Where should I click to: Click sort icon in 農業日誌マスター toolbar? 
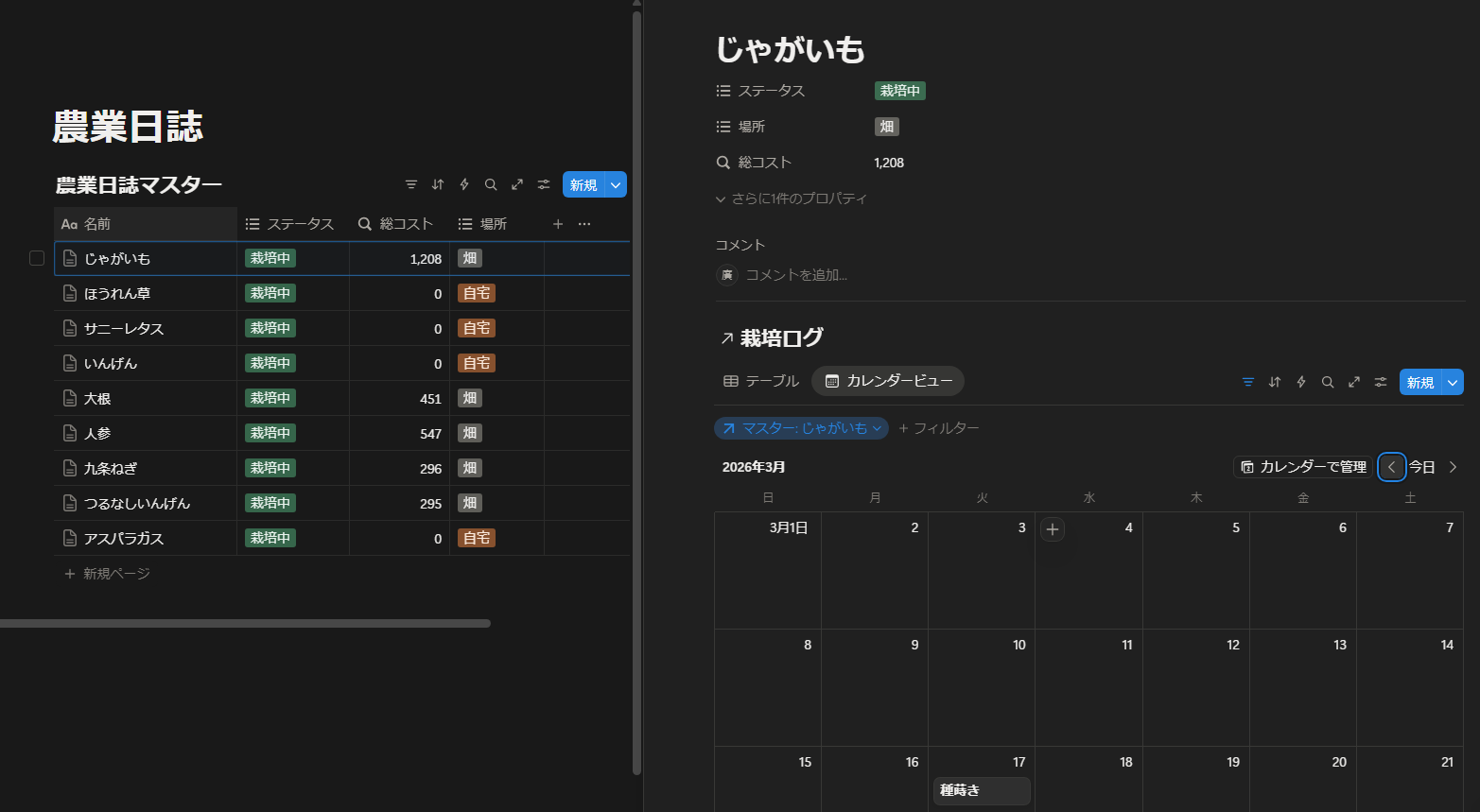click(438, 185)
